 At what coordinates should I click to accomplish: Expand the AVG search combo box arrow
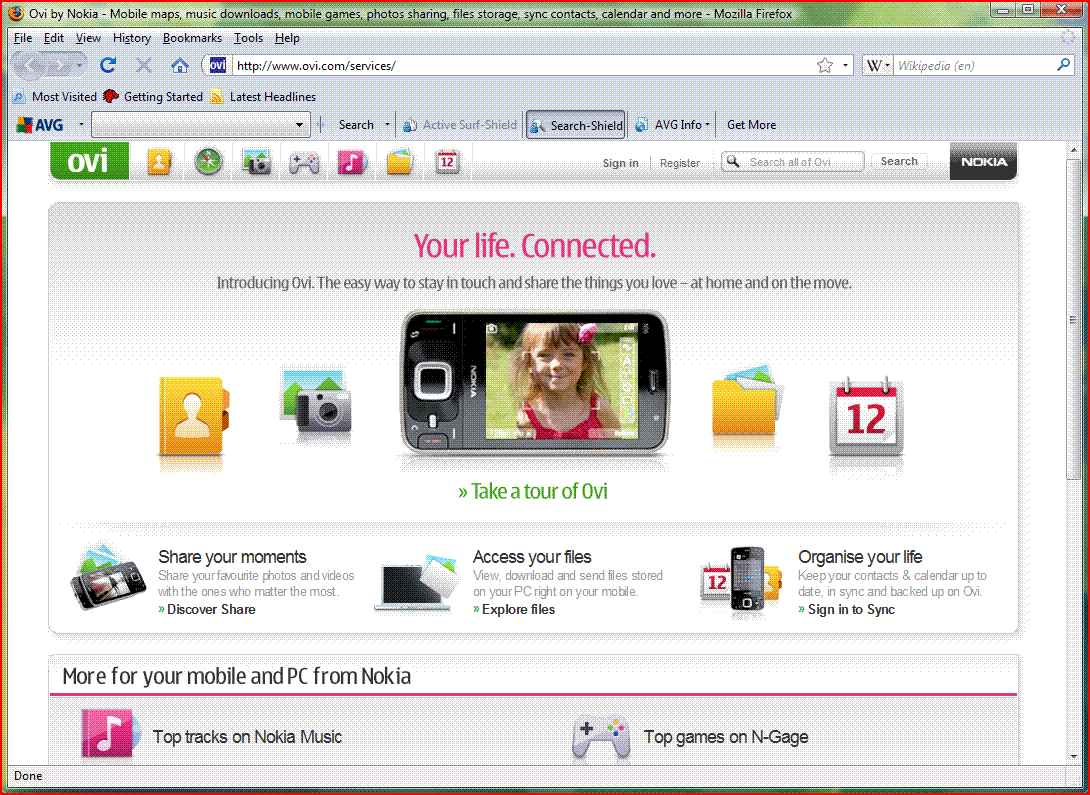click(300, 125)
